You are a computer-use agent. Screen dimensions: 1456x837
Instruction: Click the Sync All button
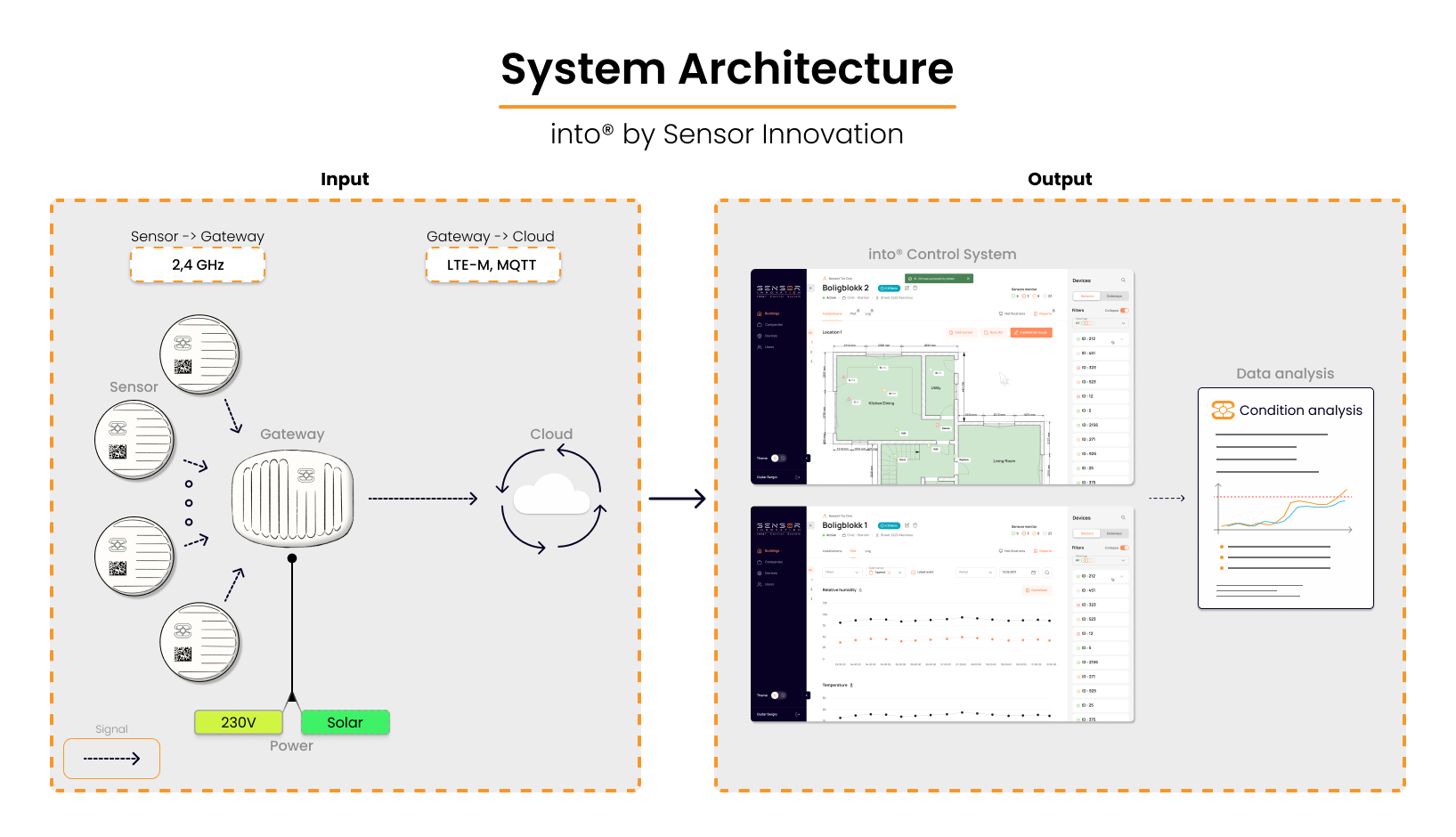[994, 332]
